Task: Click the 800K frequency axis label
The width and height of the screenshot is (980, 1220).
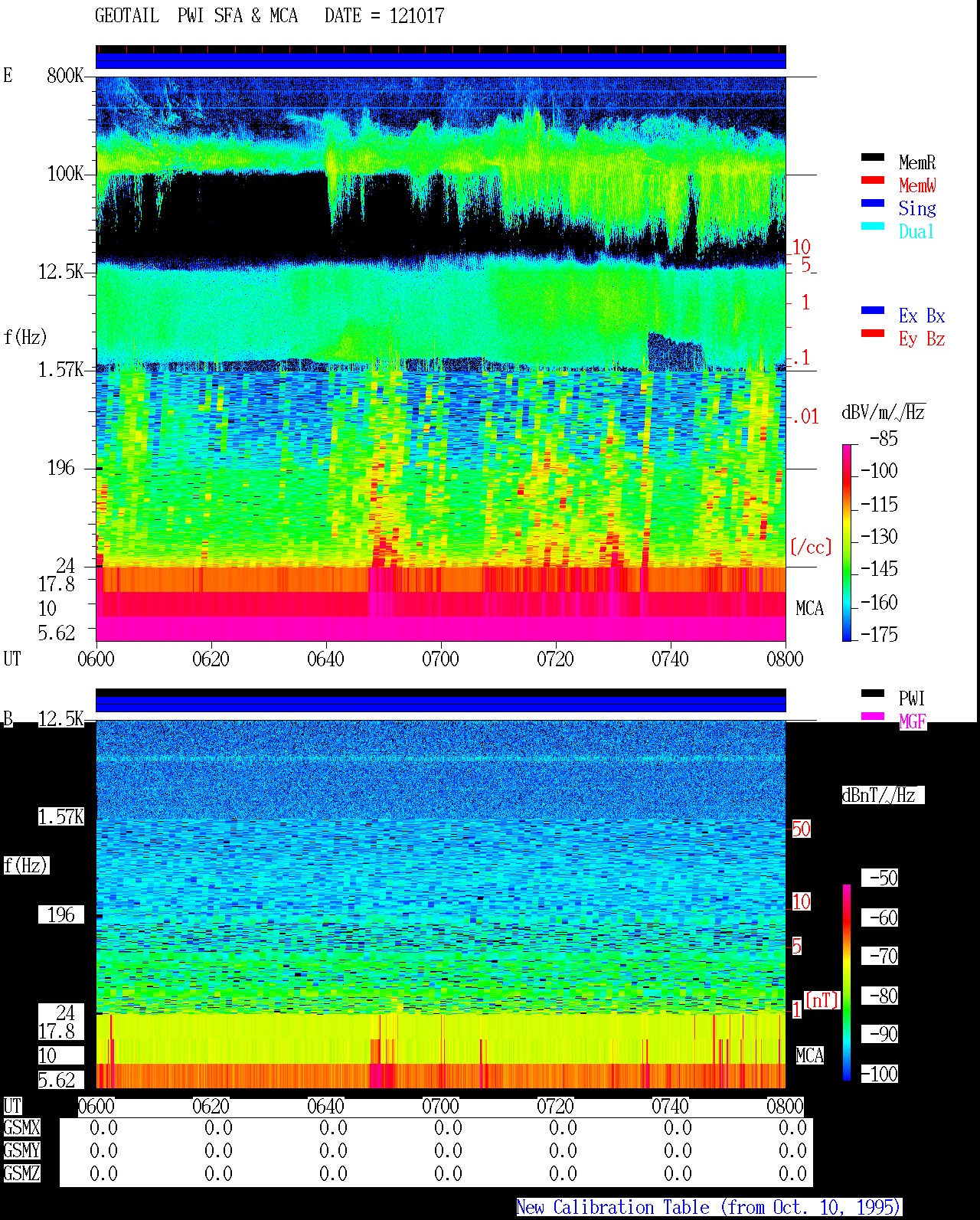Action: pyautogui.click(x=65, y=75)
